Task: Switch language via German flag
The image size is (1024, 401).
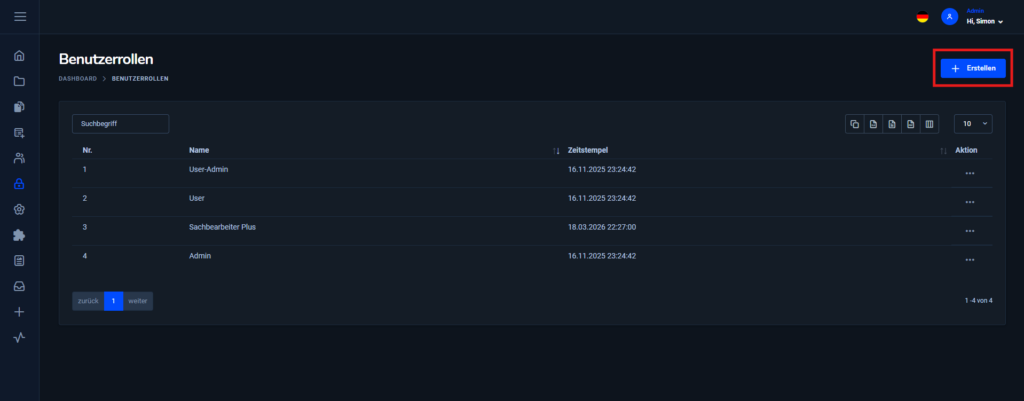Action: coord(922,17)
